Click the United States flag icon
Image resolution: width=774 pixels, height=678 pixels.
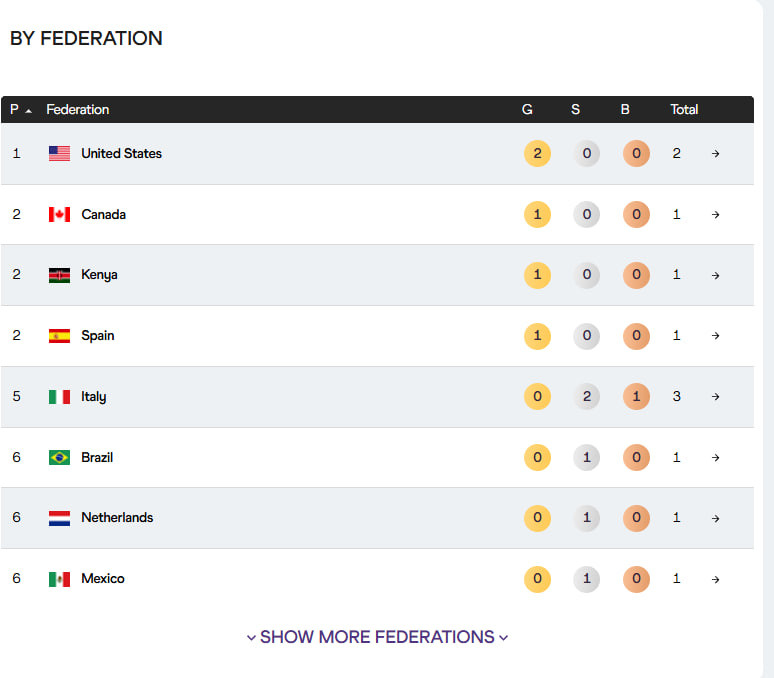(59, 154)
